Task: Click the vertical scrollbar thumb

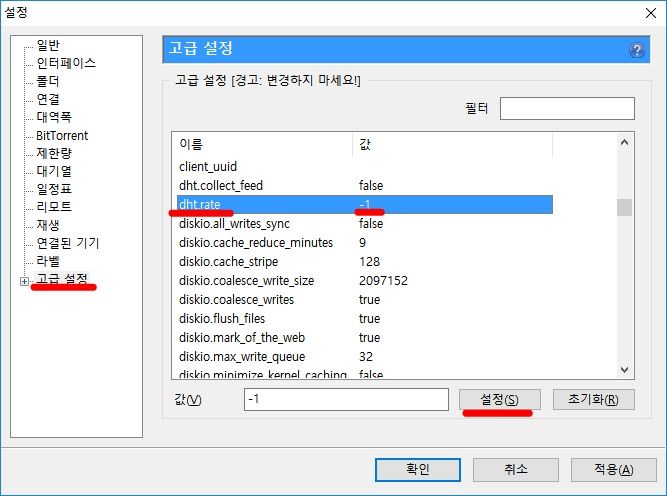Action: [624, 208]
